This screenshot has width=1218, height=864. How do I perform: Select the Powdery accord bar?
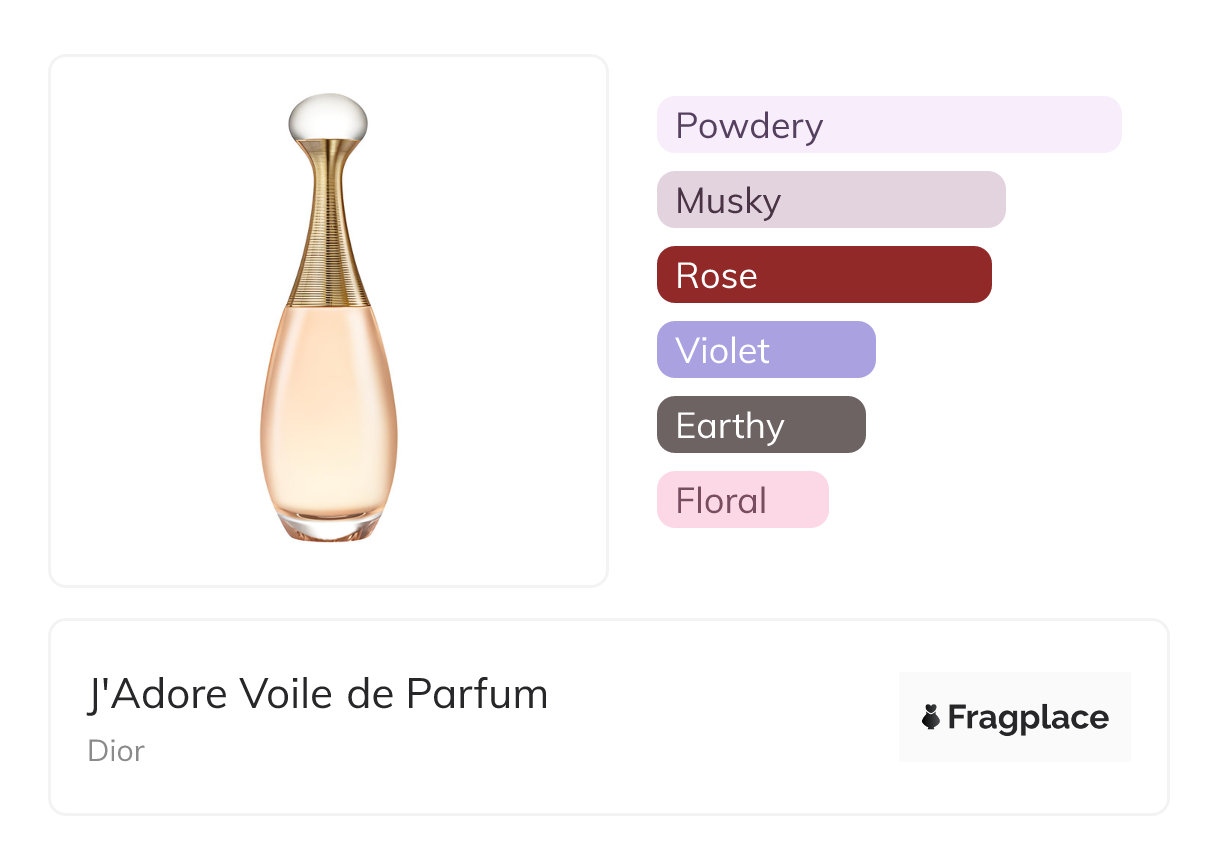point(889,125)
